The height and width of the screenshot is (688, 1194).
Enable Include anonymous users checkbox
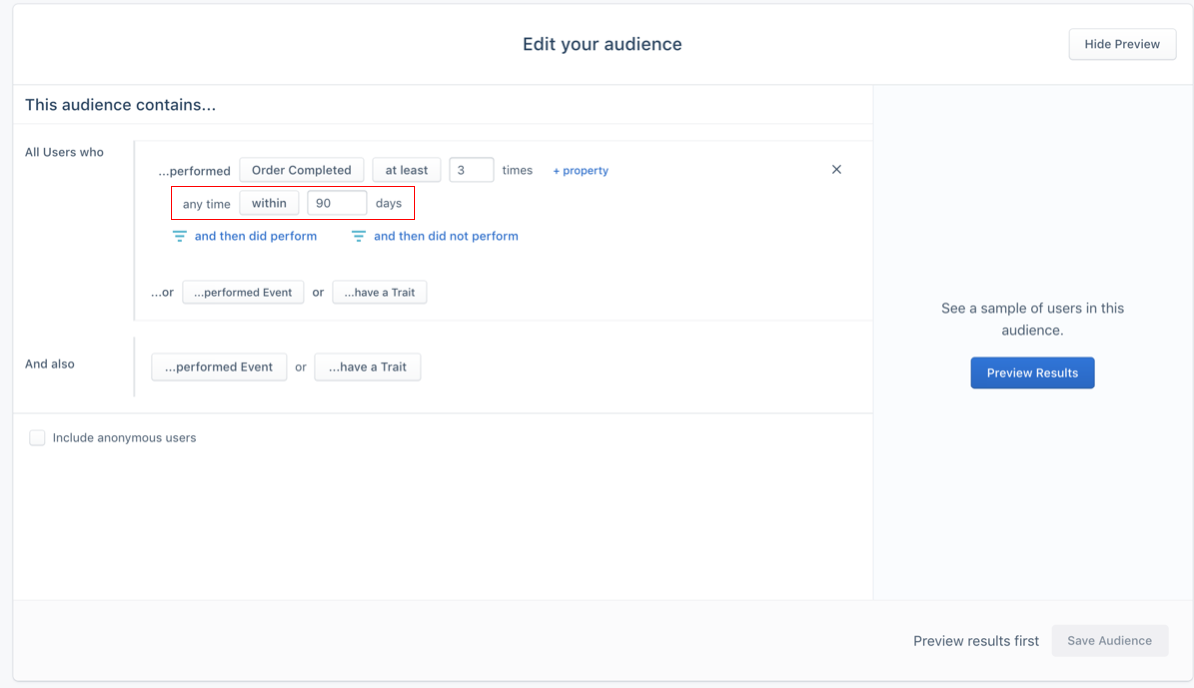(x=37, y=438)
